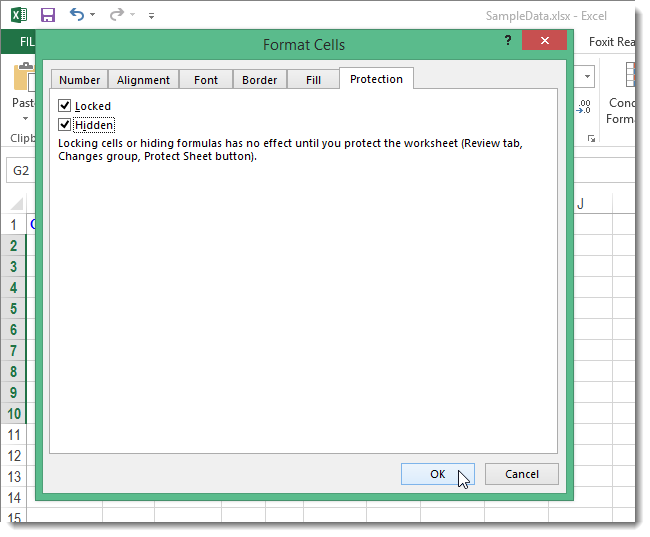
Task: Open the number format dropdown arrow
Action: click(x=587, y=76)
